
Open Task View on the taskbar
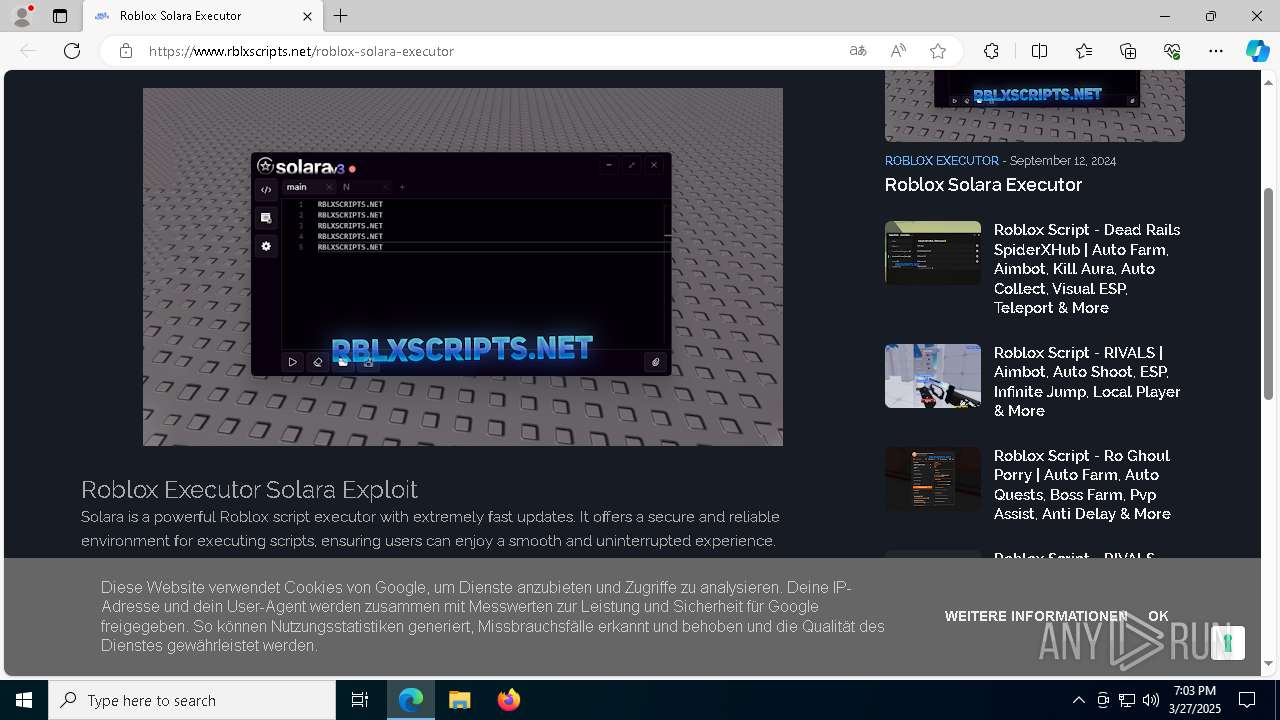coord(360,700)
